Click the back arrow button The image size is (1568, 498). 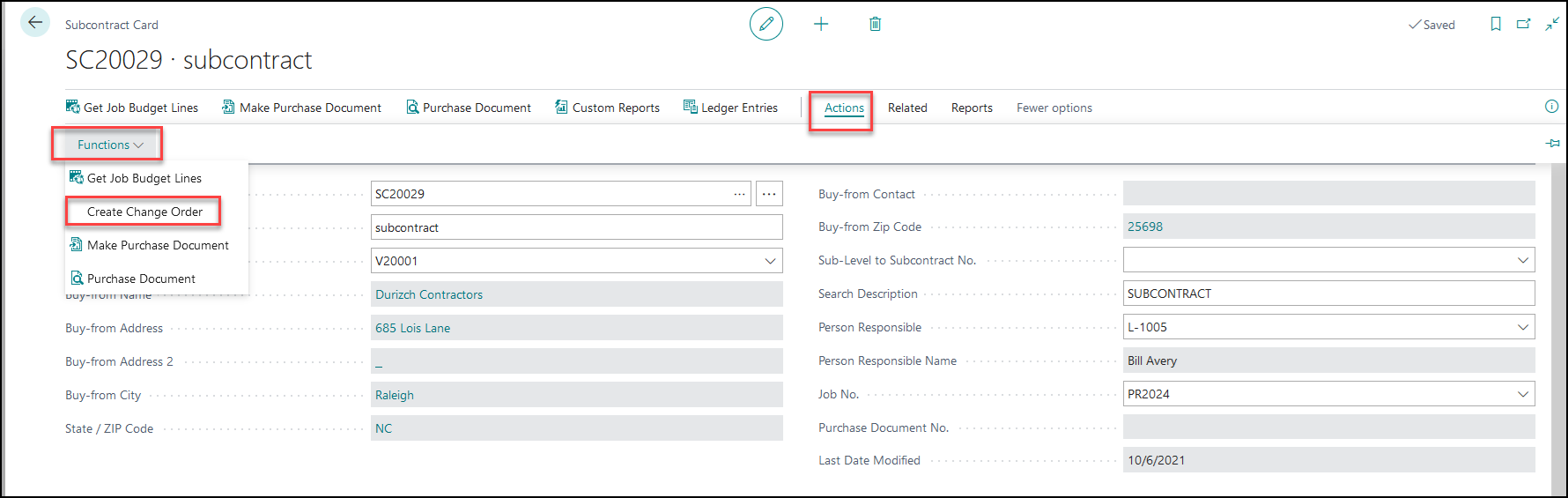tap(35, 23)
